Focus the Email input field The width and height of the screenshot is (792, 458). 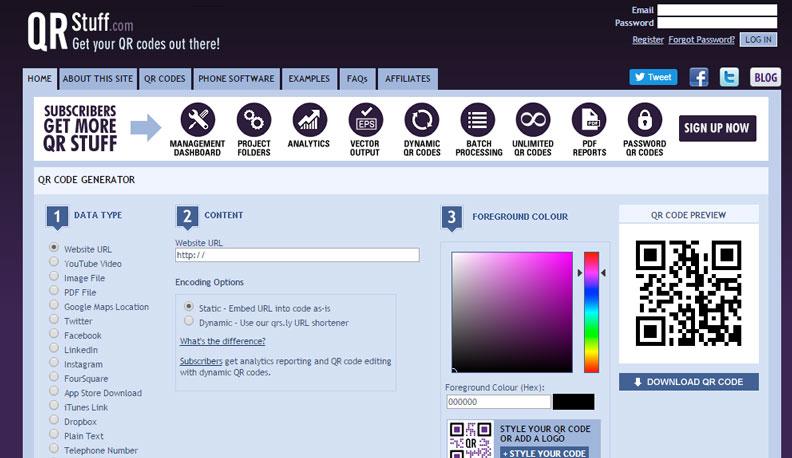coord(717,10)
